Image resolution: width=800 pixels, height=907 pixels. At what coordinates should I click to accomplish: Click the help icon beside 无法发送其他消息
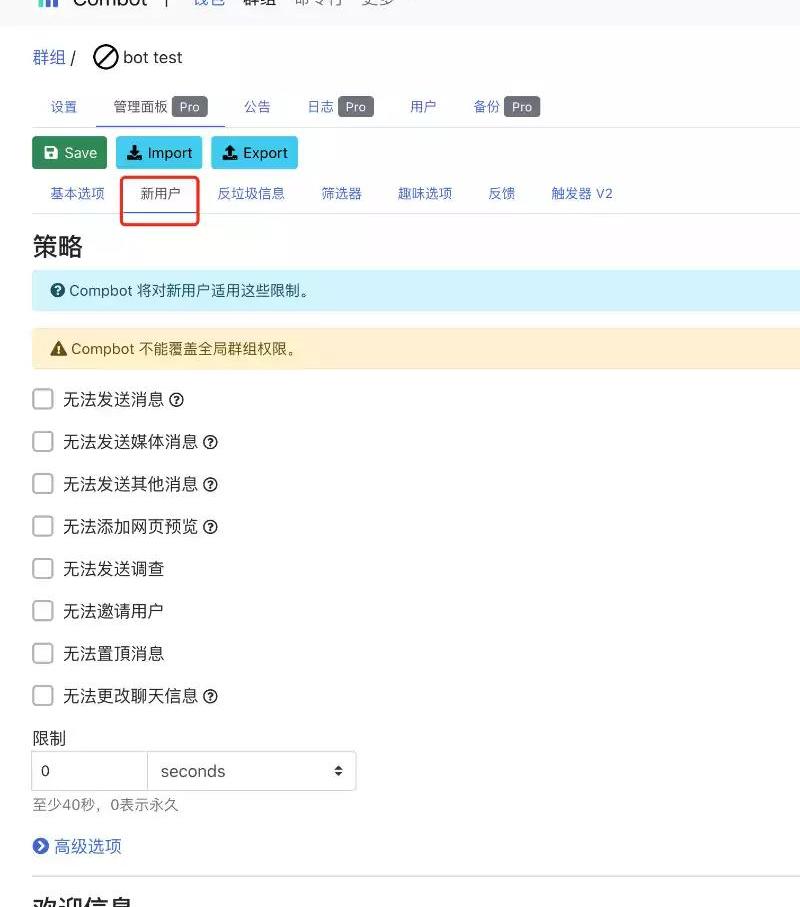tap(210, 484)
